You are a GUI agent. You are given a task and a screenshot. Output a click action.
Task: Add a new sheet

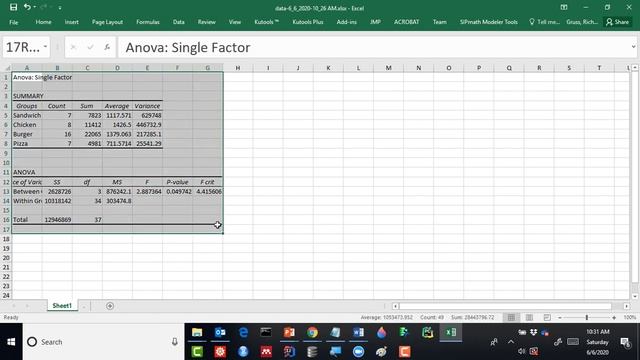click(x=110, y=306)
